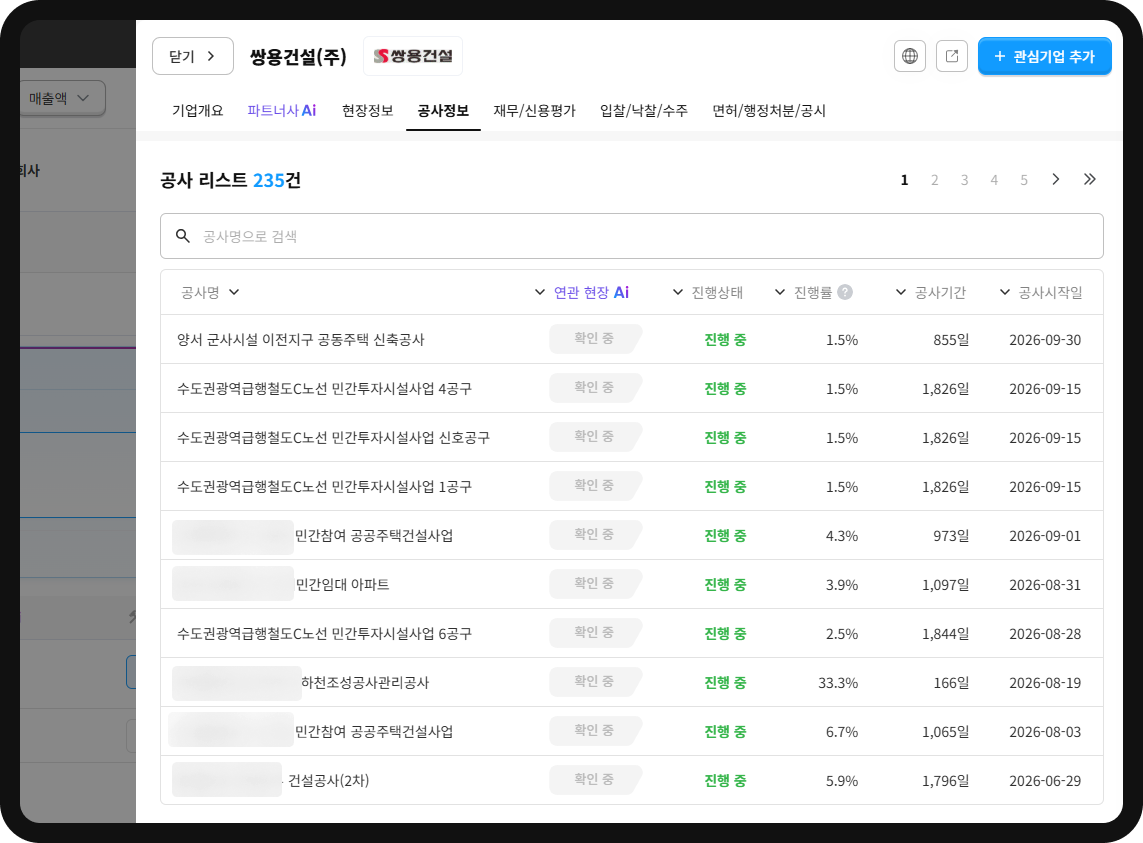The height and width of the screenshot is (843, 1143).
Task: Sort by 연관 현장 Ai column
Action: pos(582,292)
